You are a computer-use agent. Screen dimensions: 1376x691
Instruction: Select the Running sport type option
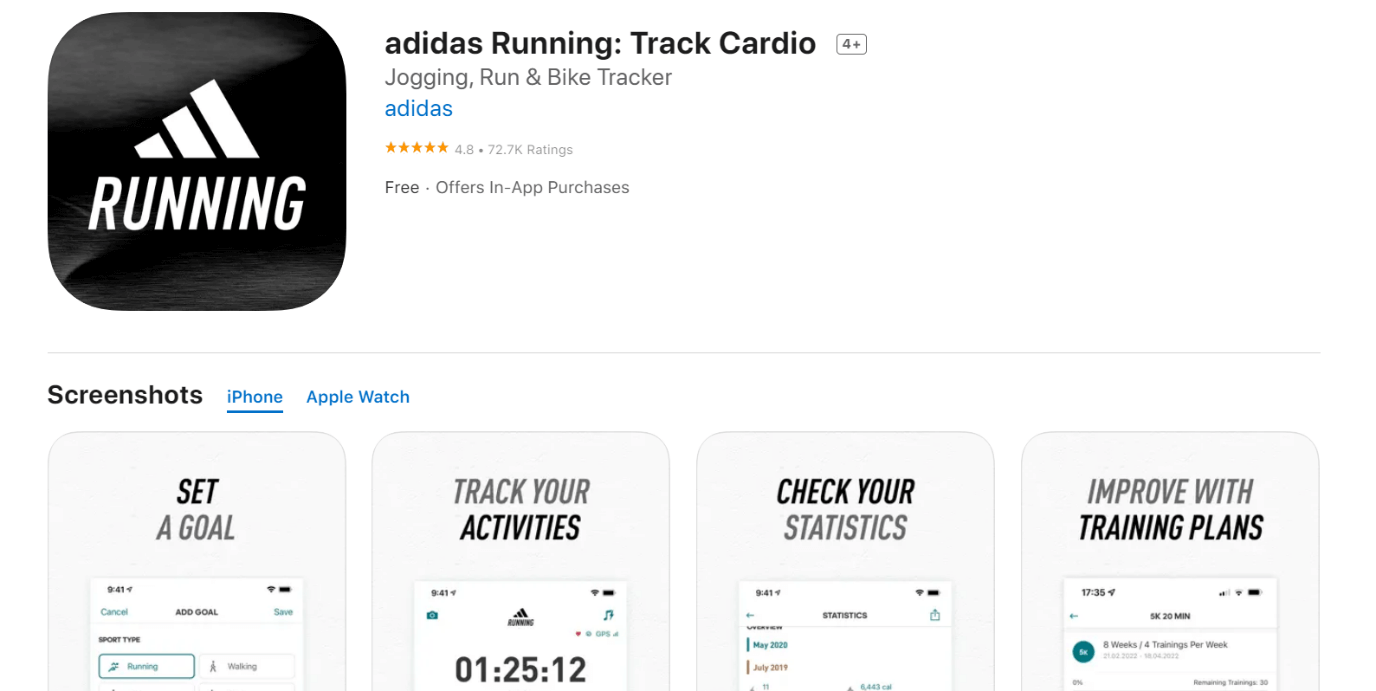coord(146,666)
